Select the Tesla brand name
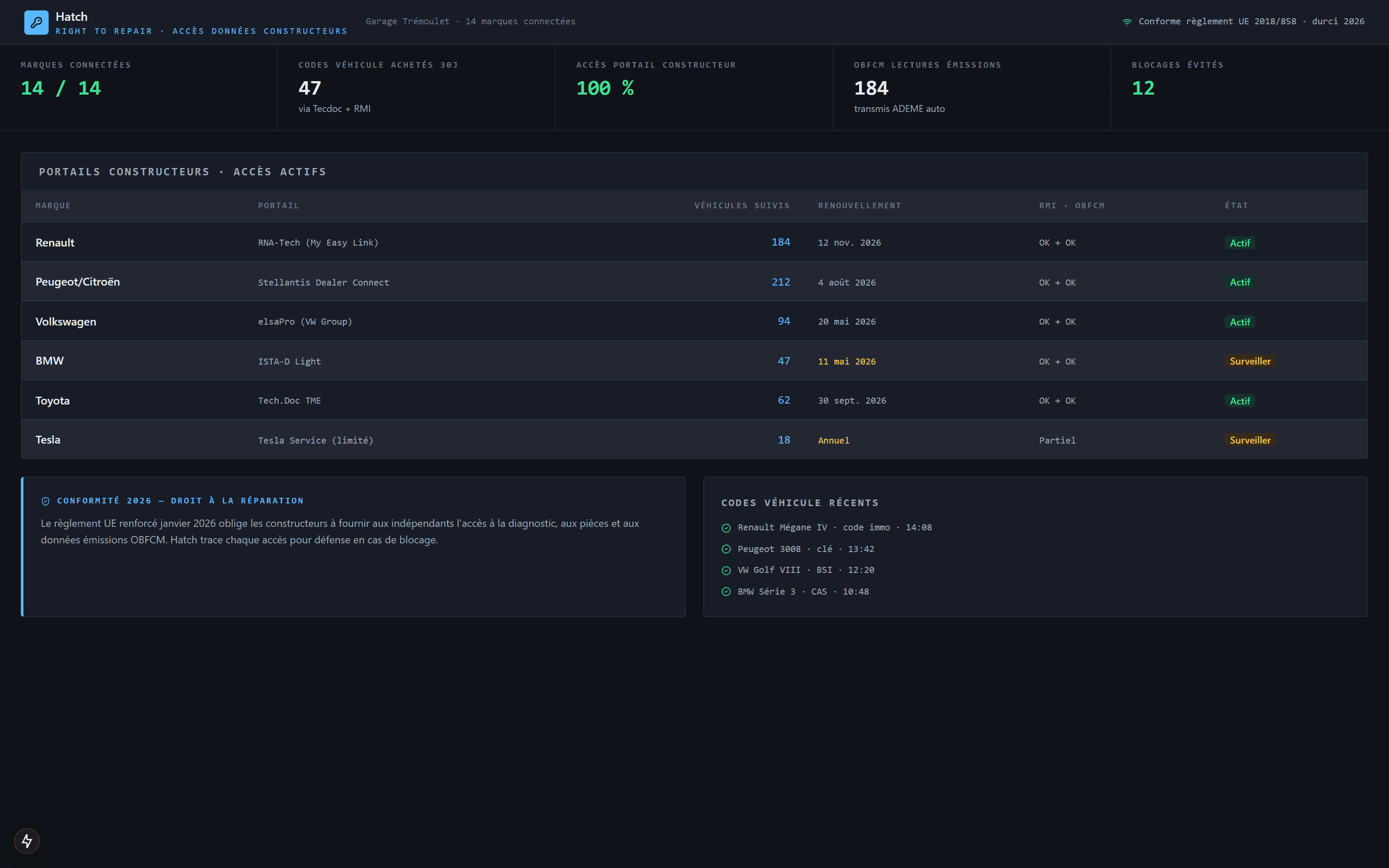Image resolution: width=1389 pixels, height=868 pixels. [48, 440]
